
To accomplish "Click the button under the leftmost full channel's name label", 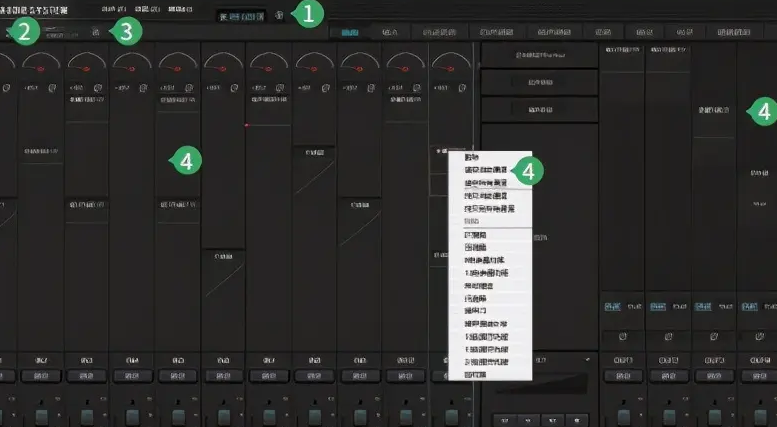I will coord(41,376).
